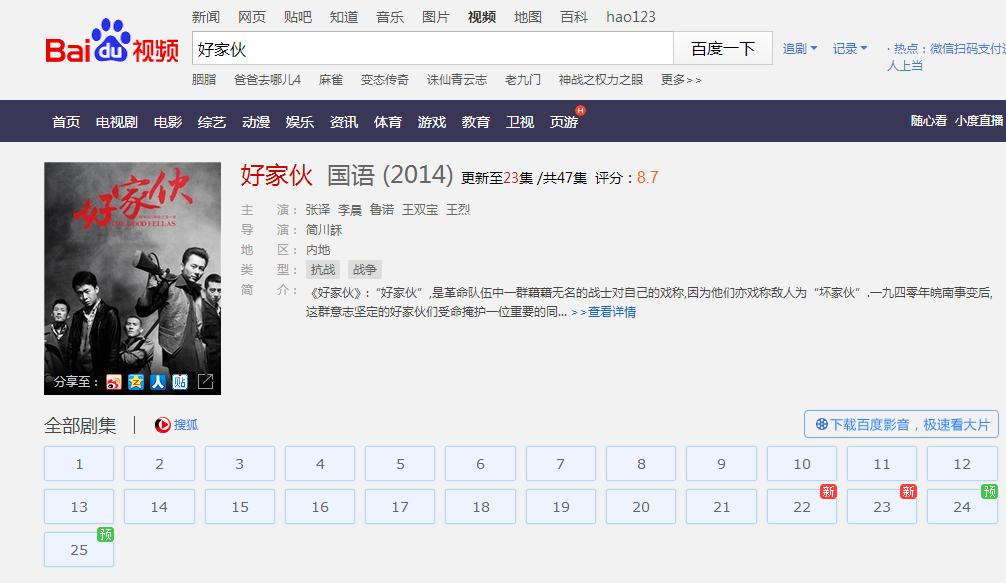
Task: Play episode 23 marked 新
Action: click(x=881, y=507)
